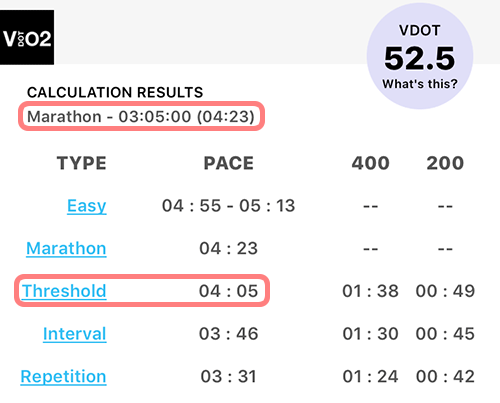The height and width of the screenshot is (403, 500).
Task: Open the Threshold pace type link
Action: click(x=64, y=291)
